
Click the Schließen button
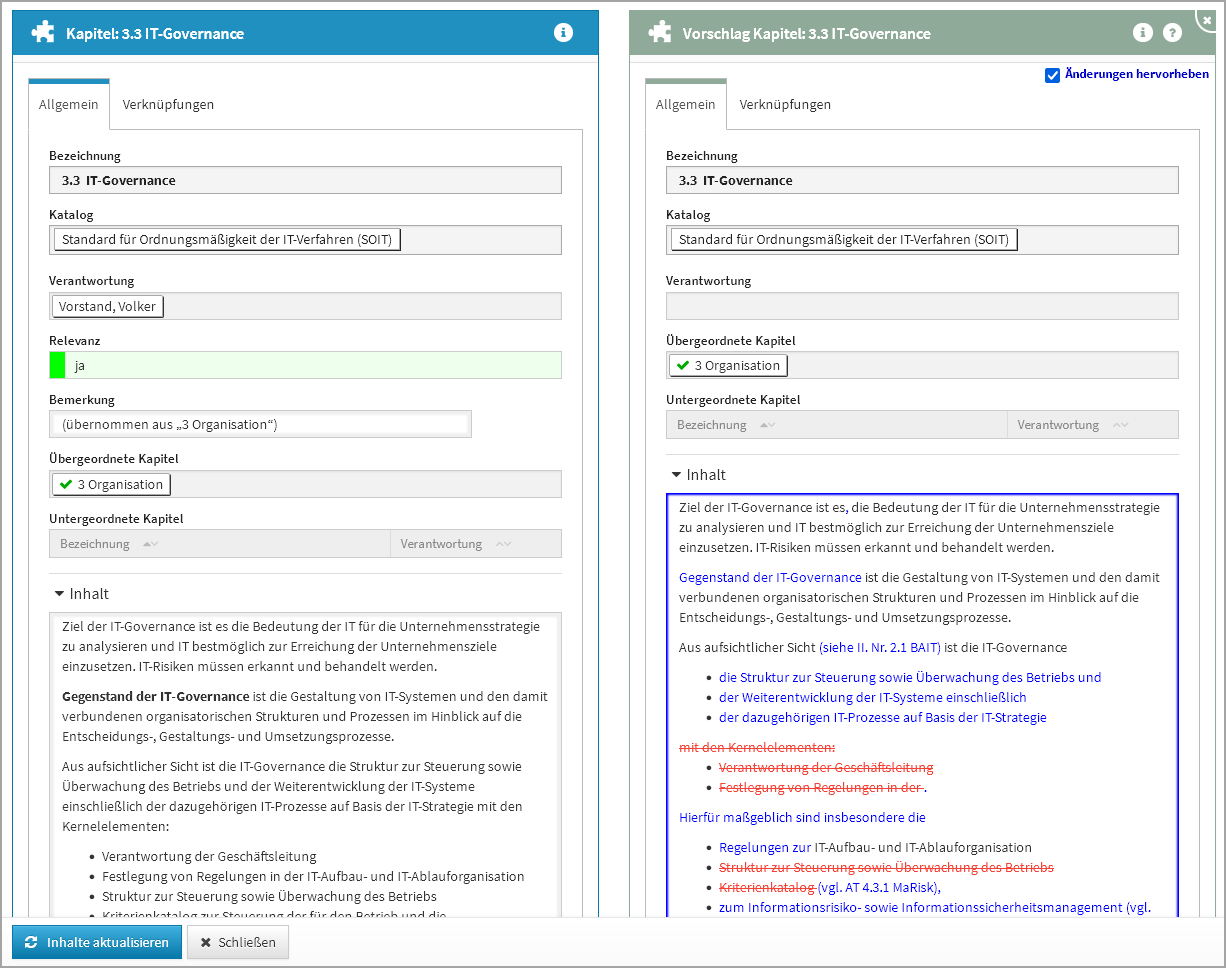[238, 942]
